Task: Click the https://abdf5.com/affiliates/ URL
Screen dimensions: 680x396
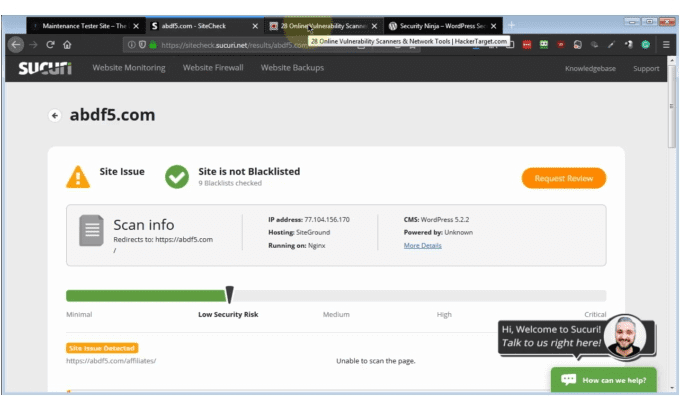Action: coord(111,361)
